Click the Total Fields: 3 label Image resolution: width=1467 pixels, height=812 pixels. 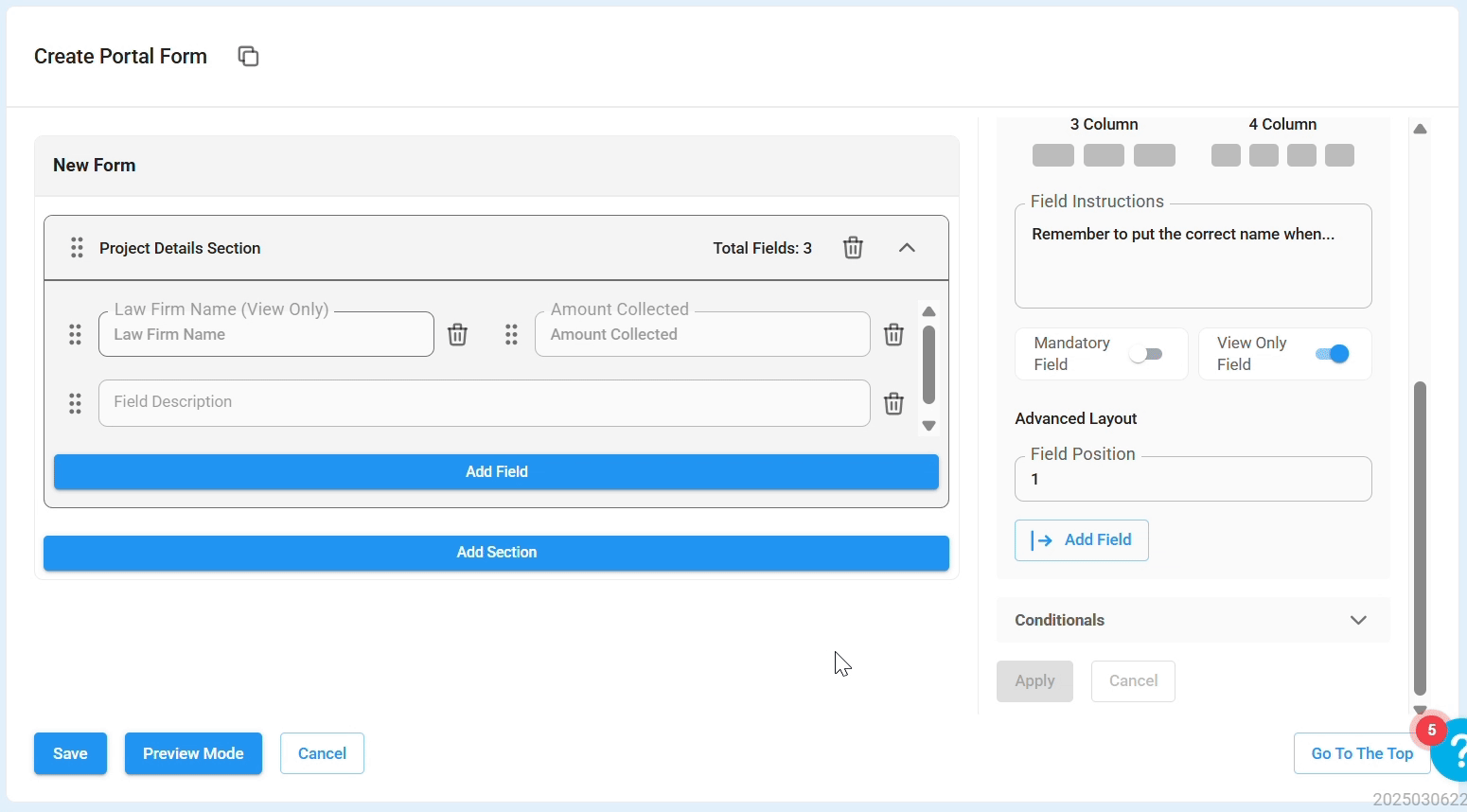pyautogui.click(x=762, y=248)
